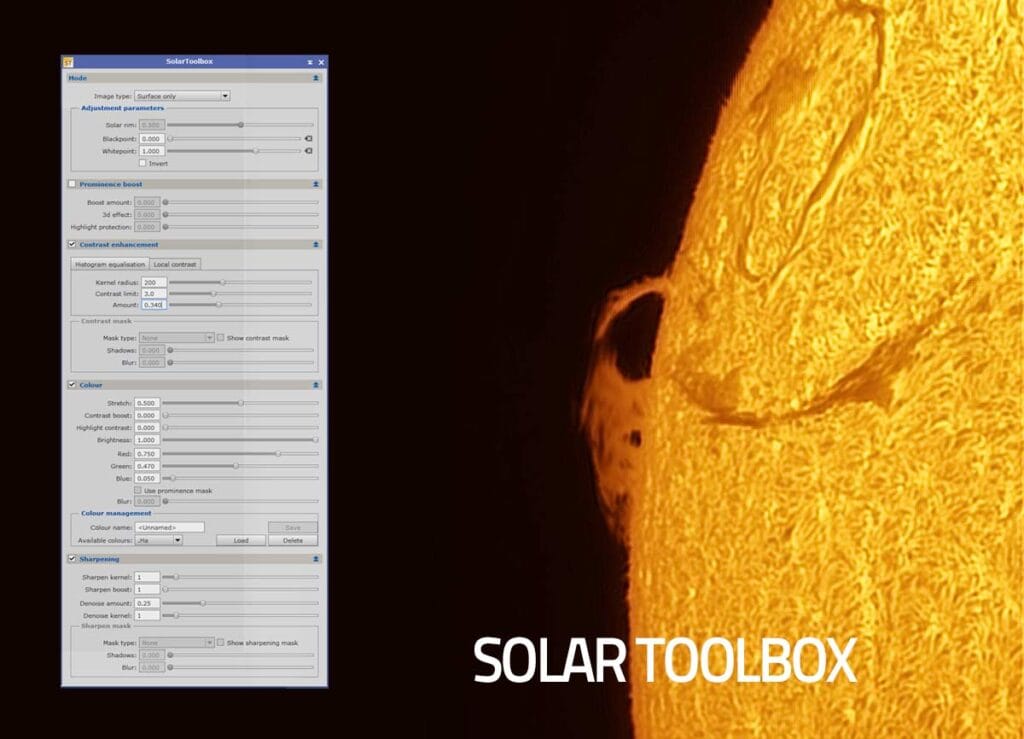Image resolution: width=1024 pixels, height=739 pixels.
Task: Collapse the Mode section via its arrow icon
Action: 315,77
